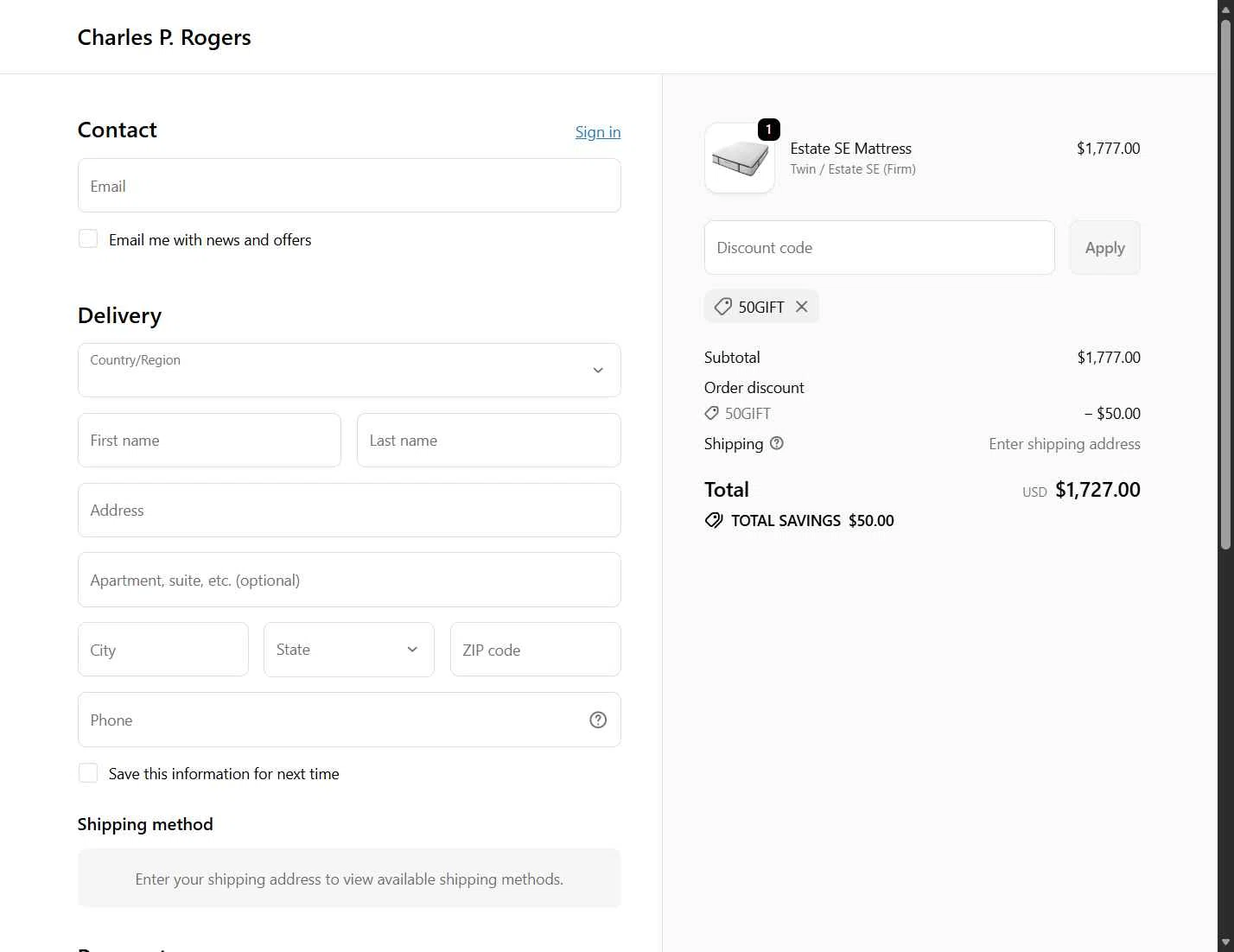Click the order discount 50GIFT tag icon

coord(712,413)
